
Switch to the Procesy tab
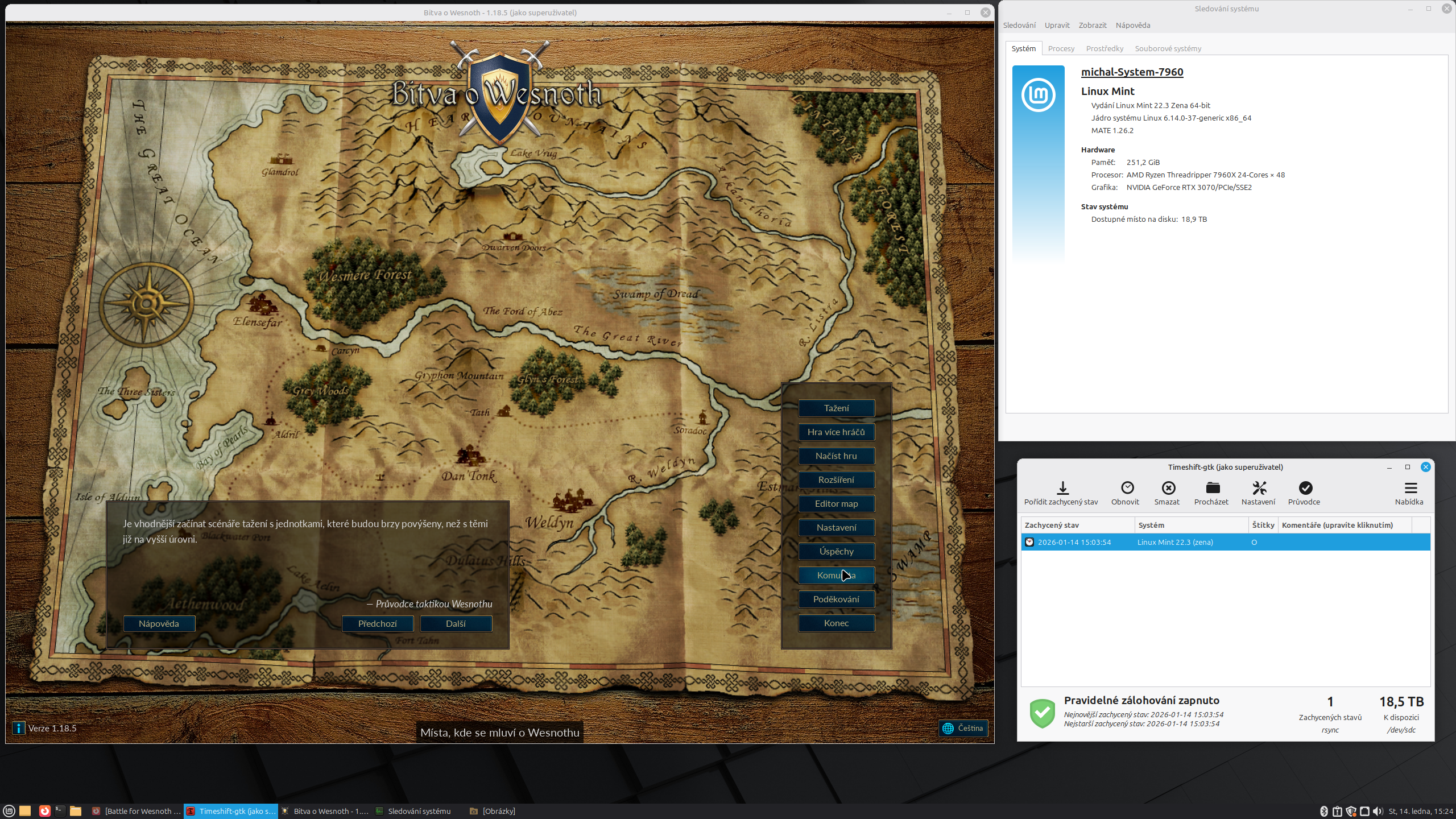(1061, 48)
